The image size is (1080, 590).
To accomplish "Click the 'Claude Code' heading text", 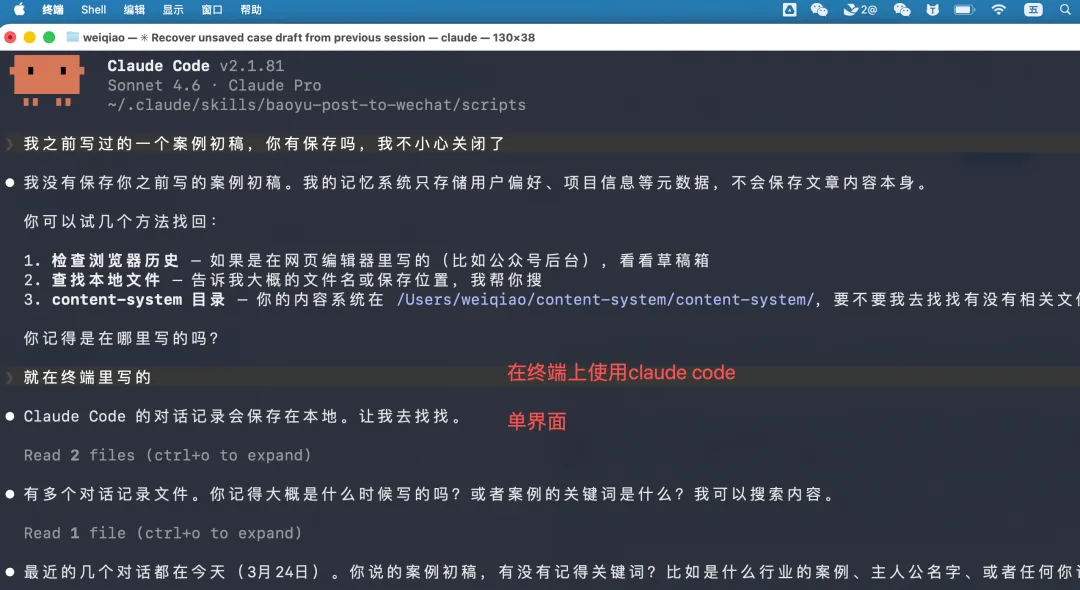I will click(158, 66).
